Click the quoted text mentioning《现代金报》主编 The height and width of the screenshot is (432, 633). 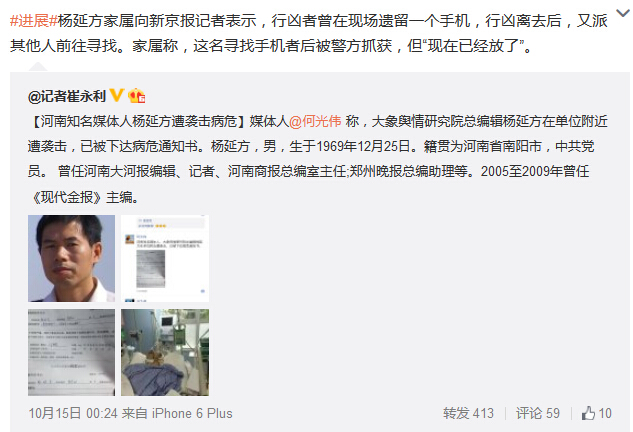click(x=84, y=197)
